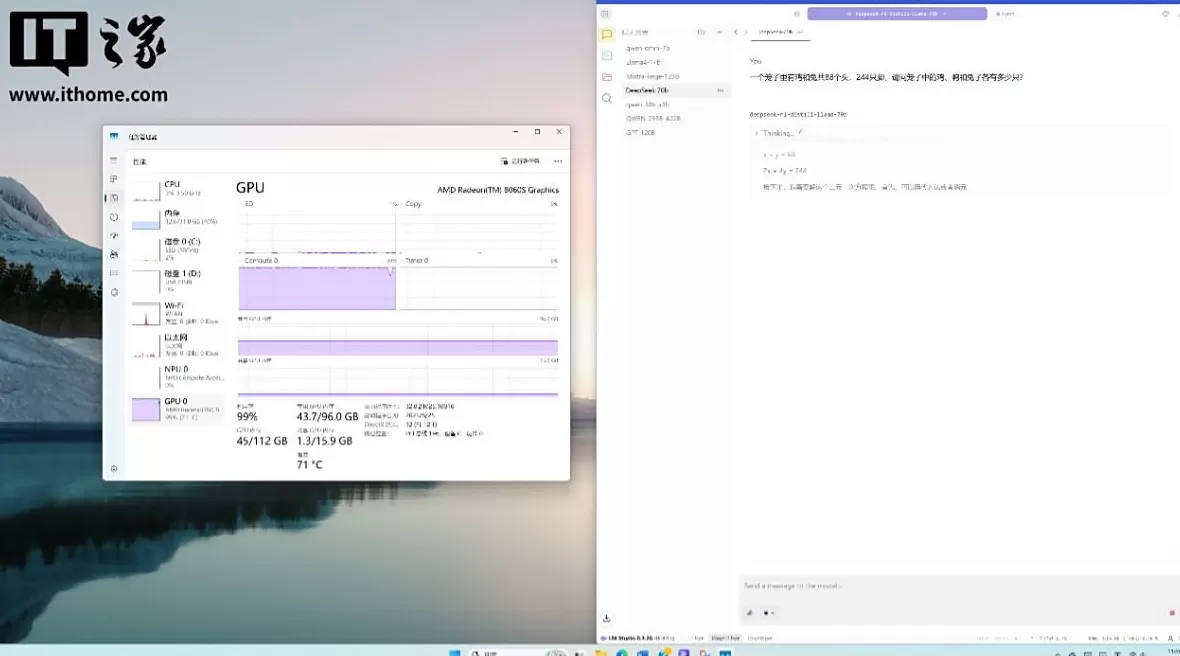Select the CPU performance item
1180x656 pixels.
[x=176, y=189]
